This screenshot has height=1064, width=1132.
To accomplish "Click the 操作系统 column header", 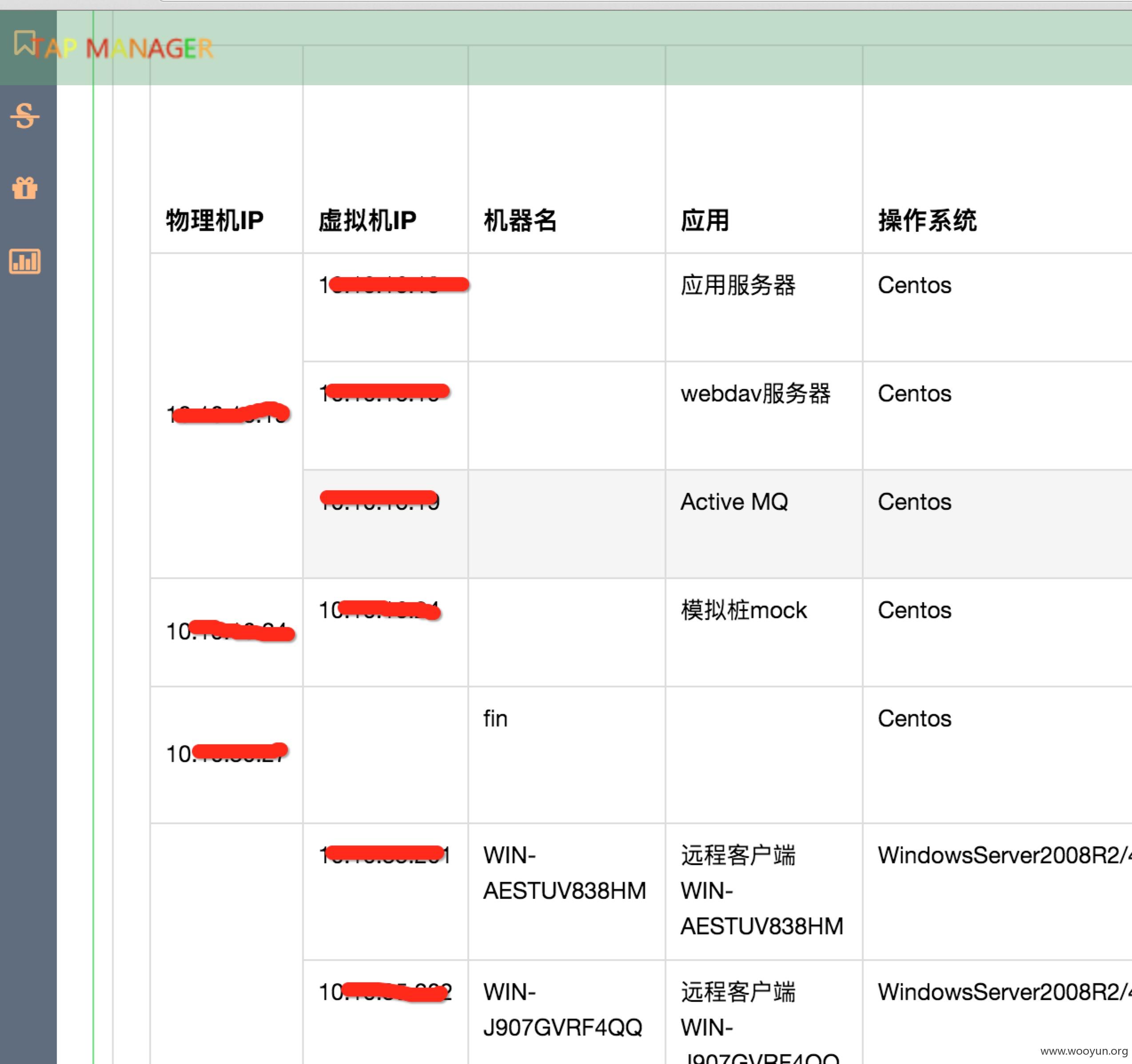I will 927,220.
